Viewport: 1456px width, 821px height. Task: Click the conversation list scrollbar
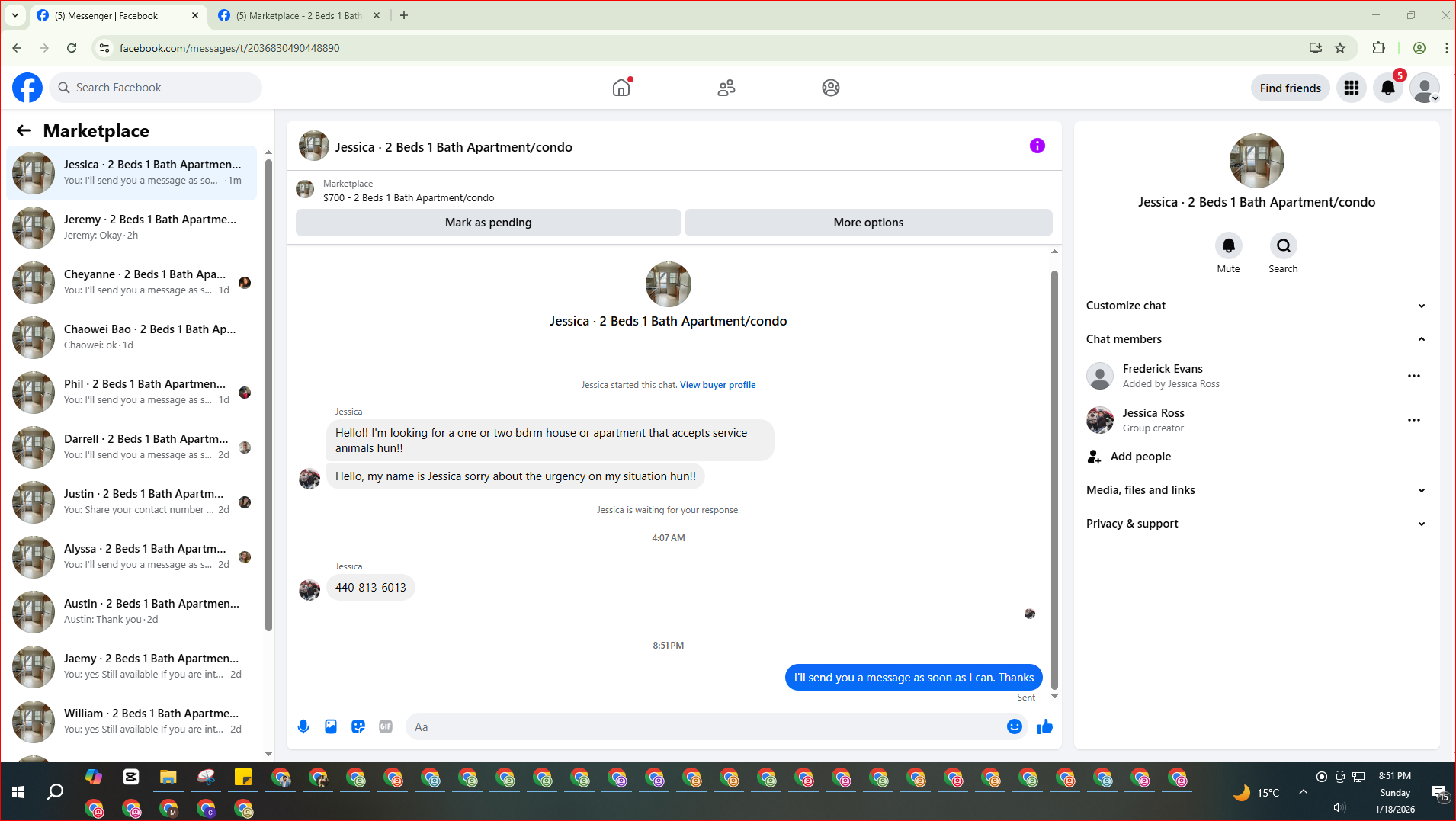[268, 393]
